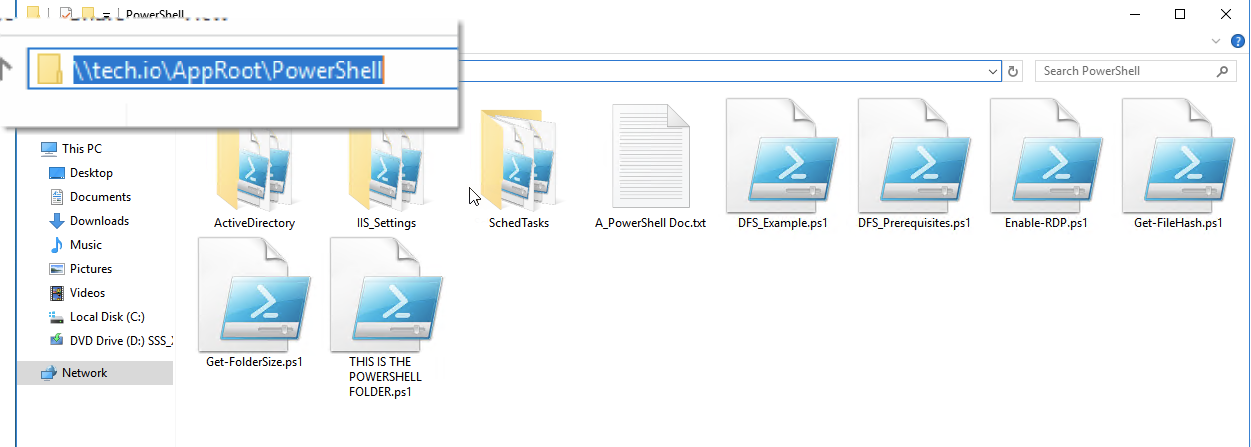Select the A_PowerShell Doc.txt file icon

[x=650, y=158]
